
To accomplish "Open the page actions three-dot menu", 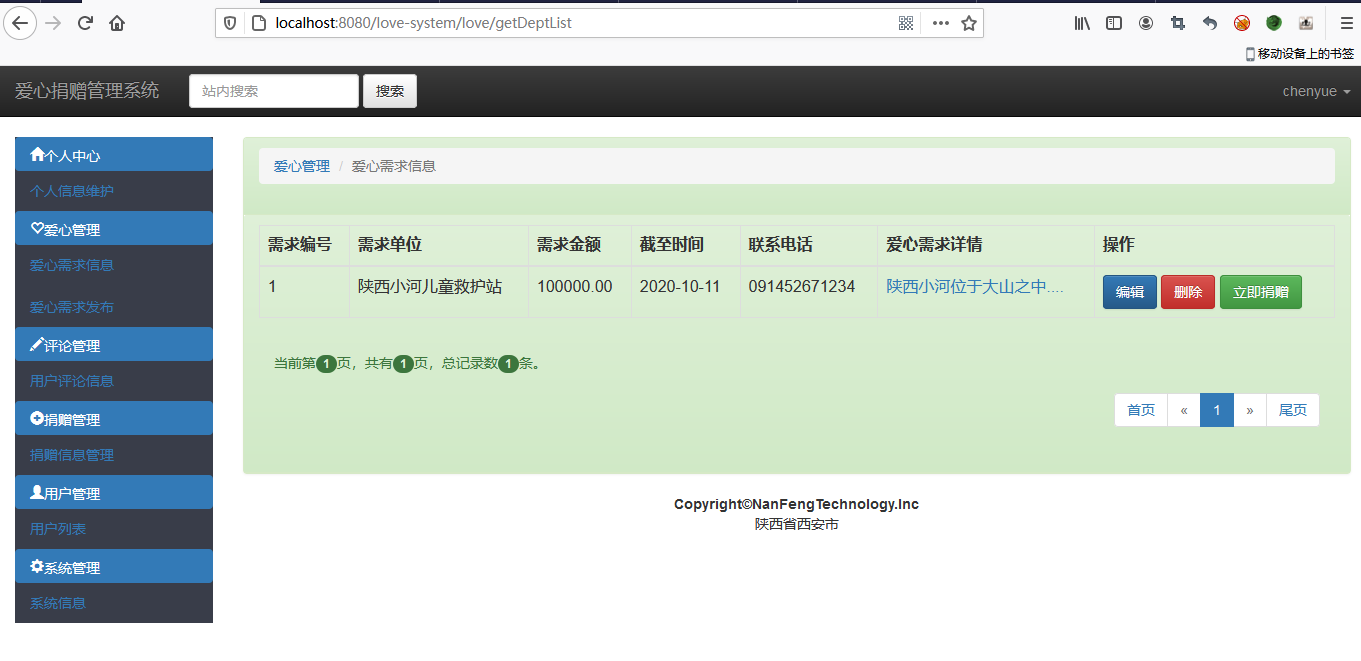I will [x=940, y=22].
